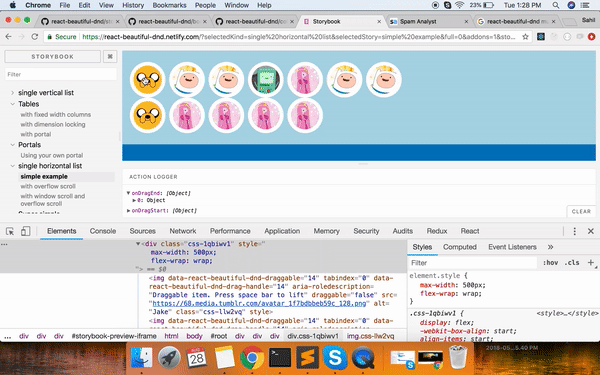Click the DevTools inspect element picker icon
This screenshot has width=600, height=375.
(10, 231)
